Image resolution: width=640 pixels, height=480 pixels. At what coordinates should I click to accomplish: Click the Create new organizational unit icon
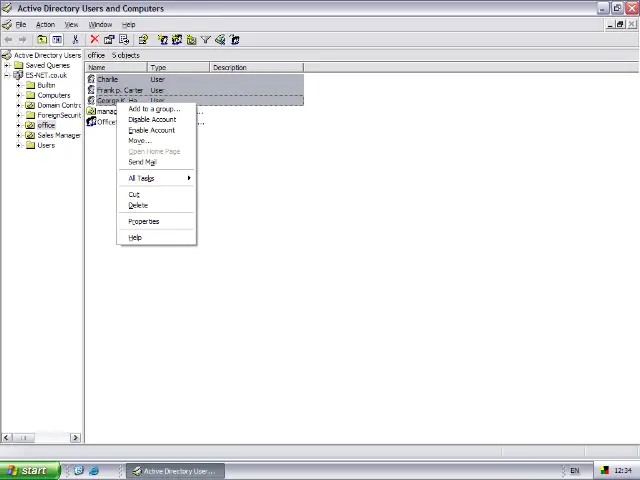pos(191,40)
